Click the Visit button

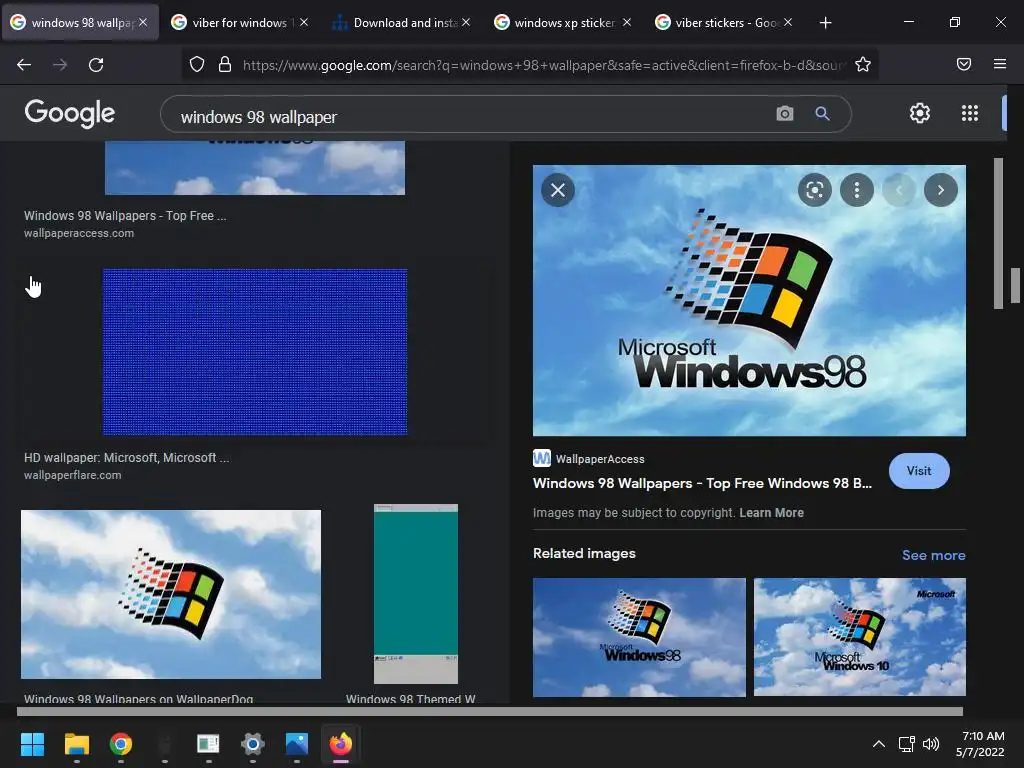919,471
